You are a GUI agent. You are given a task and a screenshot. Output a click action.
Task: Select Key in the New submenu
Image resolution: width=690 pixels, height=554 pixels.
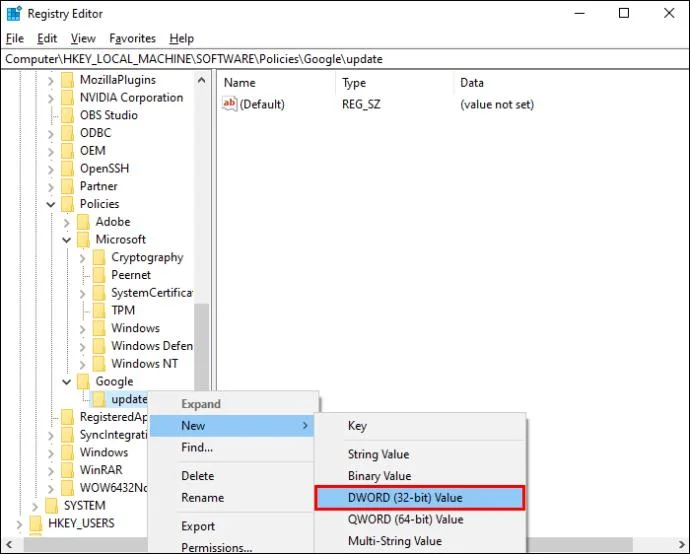[420, 426]
